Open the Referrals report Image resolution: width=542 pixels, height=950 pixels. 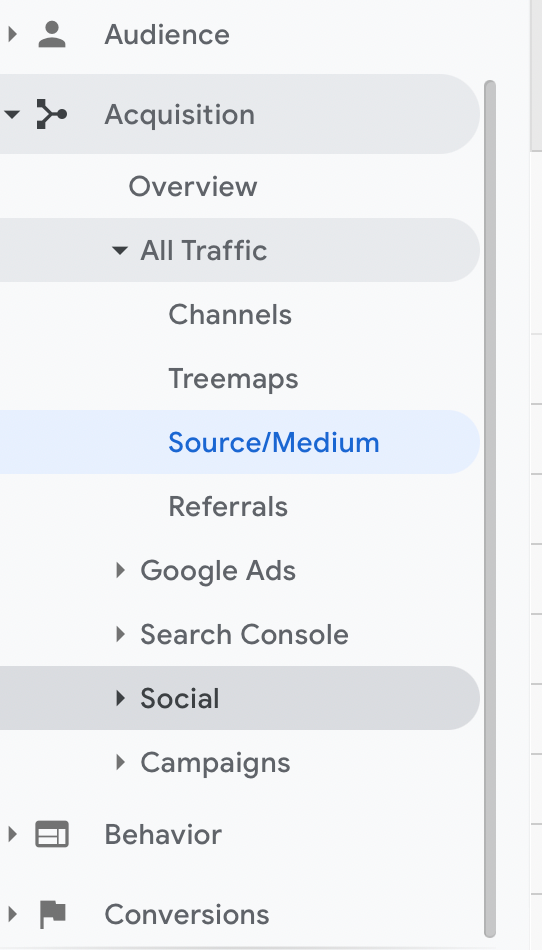point(228,507)
